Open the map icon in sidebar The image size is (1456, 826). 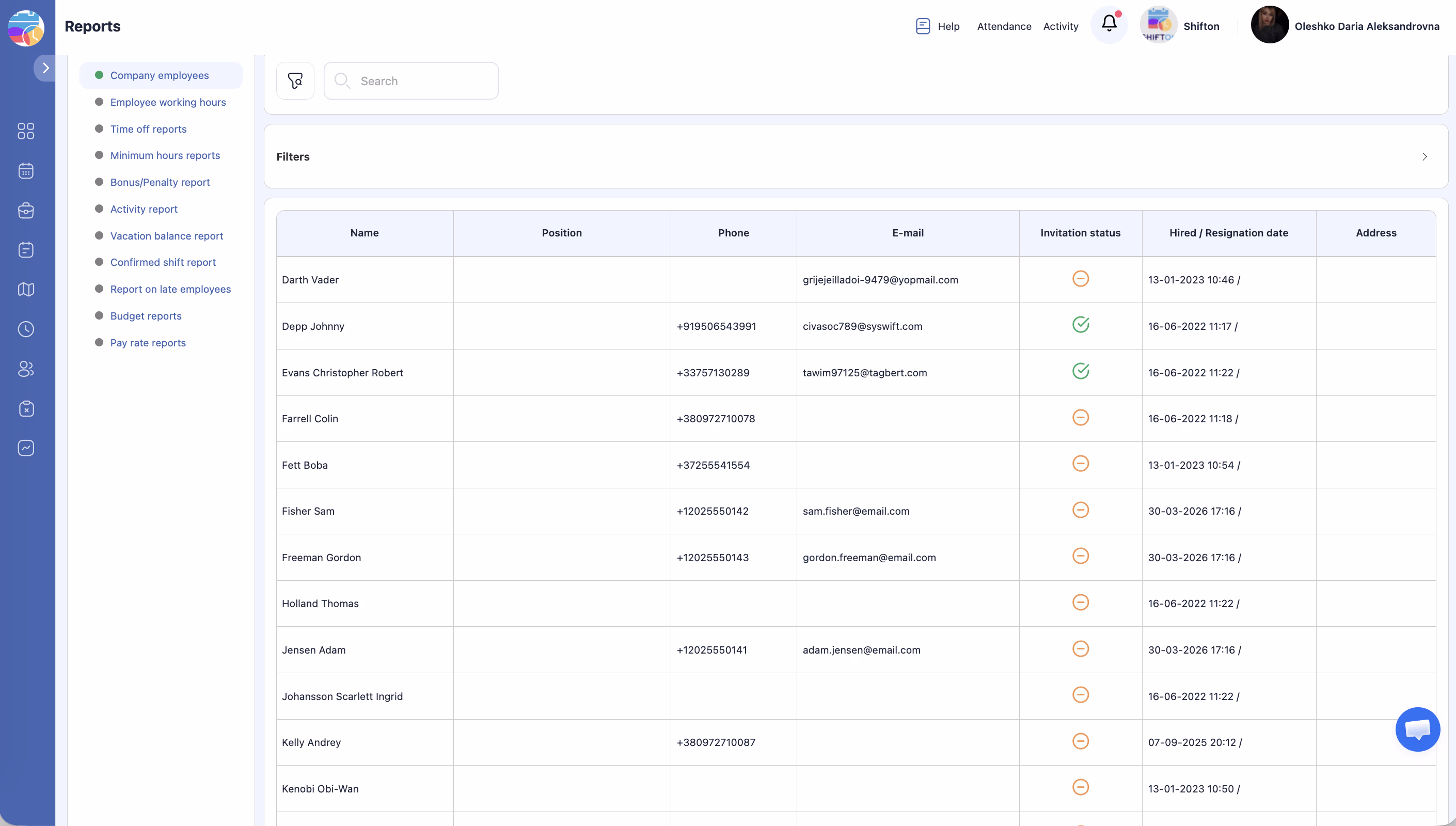pos(26,289)
